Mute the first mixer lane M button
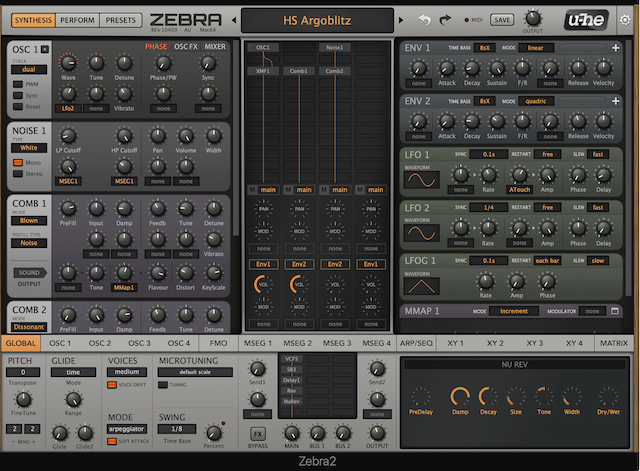The image size is (640, 471). click(252, 189)
